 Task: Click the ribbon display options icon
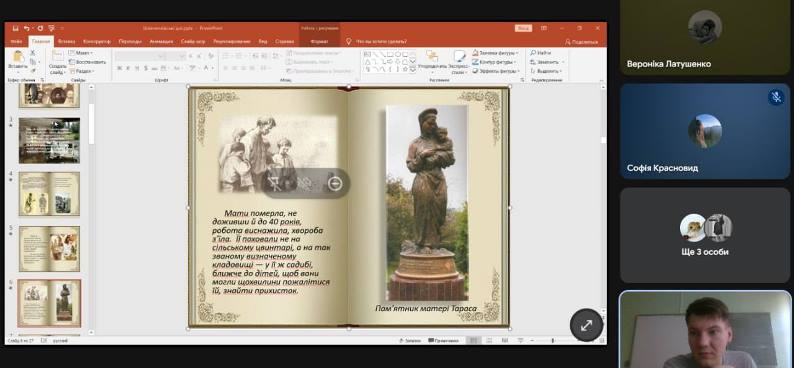[x=544, y=28]
